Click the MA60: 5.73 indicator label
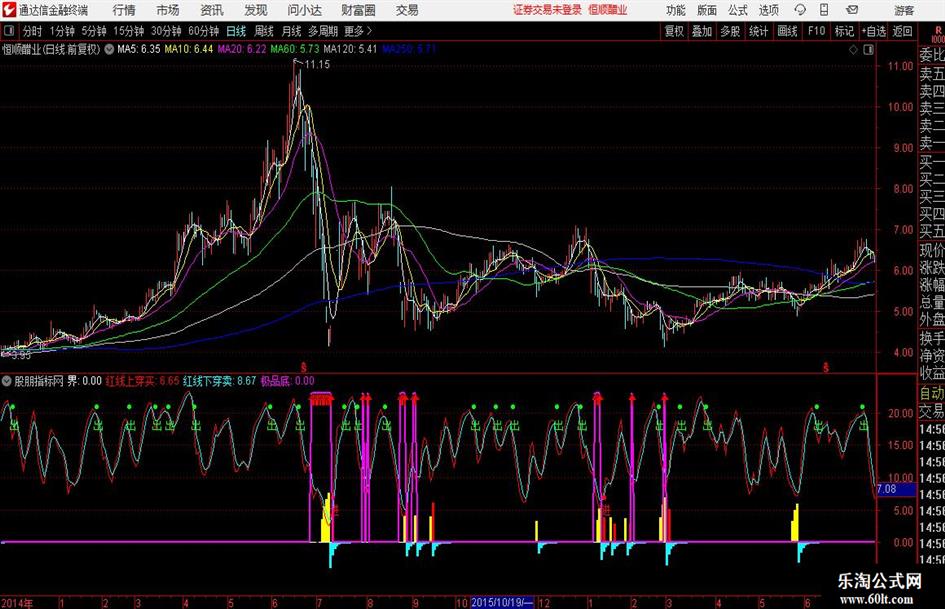This screenshot has width=945, height=609. 295,49
